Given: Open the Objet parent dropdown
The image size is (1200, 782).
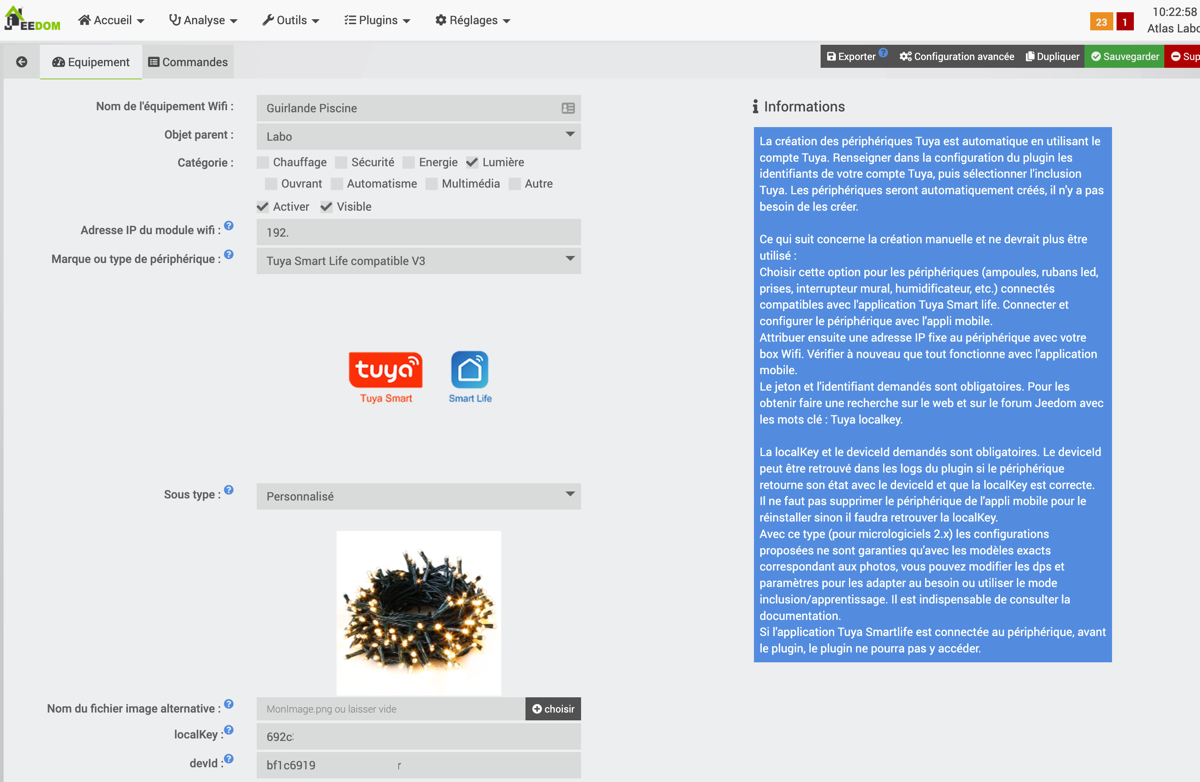Looking at the screenshot, I should click(x=418, y=136).
